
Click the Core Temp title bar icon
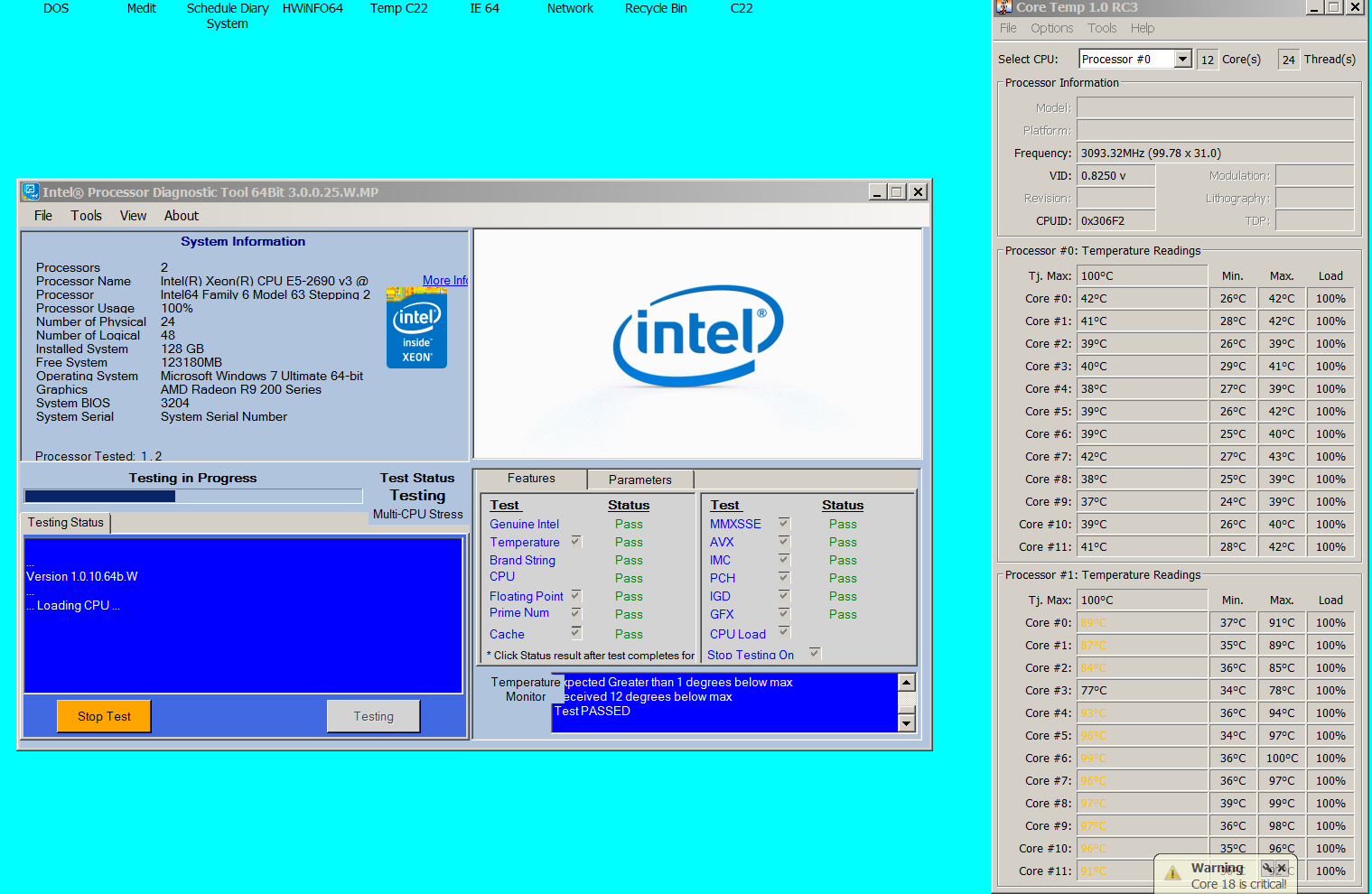point(1003,7)
